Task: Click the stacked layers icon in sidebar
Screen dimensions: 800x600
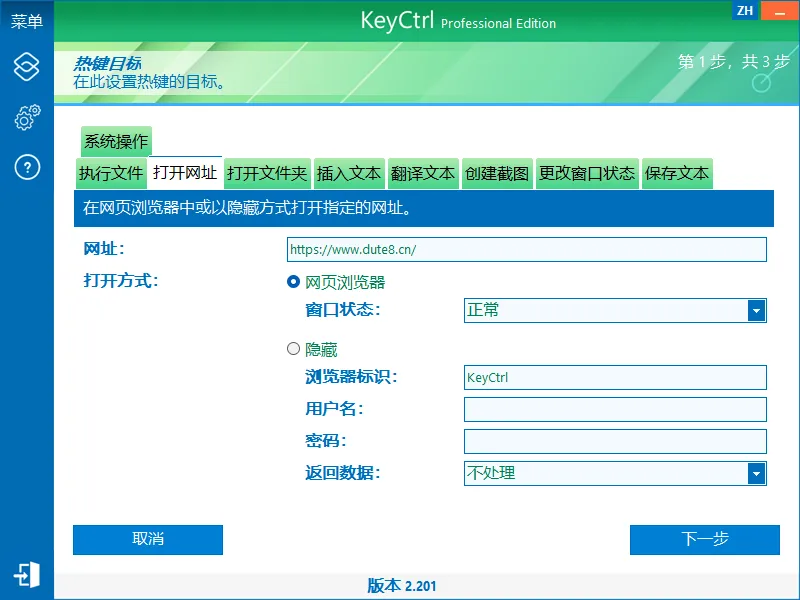Action: pyautogui.click(x=27, y=66)
